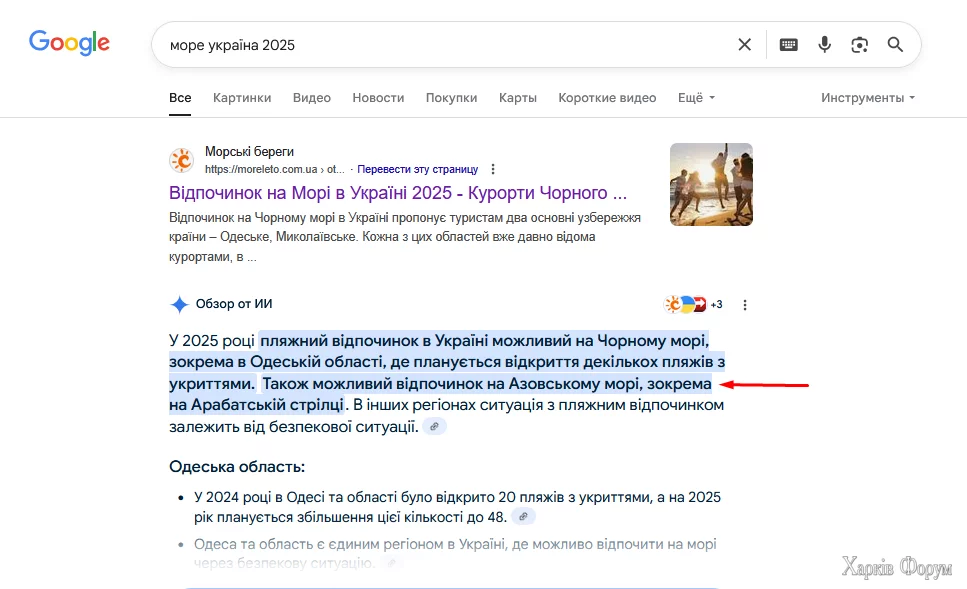Switch to the Все tab
Image resolution: width=967 pixels, height=589 pixels.
(180, 97)
